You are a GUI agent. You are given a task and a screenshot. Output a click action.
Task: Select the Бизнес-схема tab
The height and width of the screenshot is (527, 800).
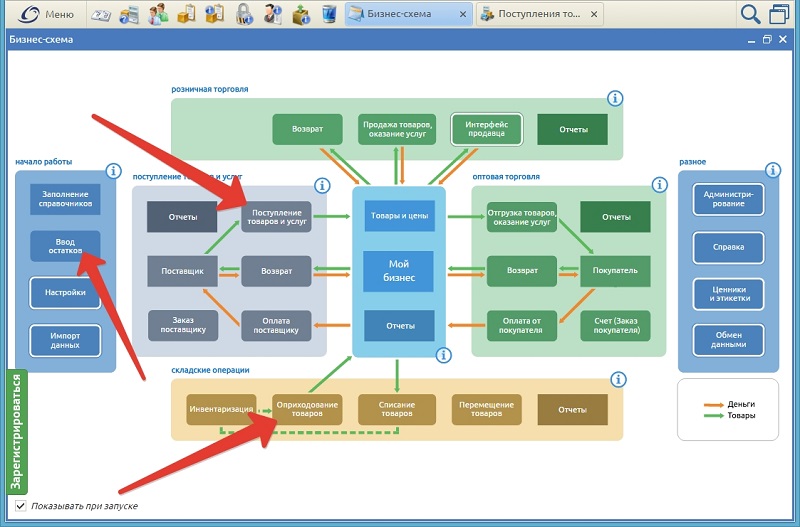tap(400, 14)
